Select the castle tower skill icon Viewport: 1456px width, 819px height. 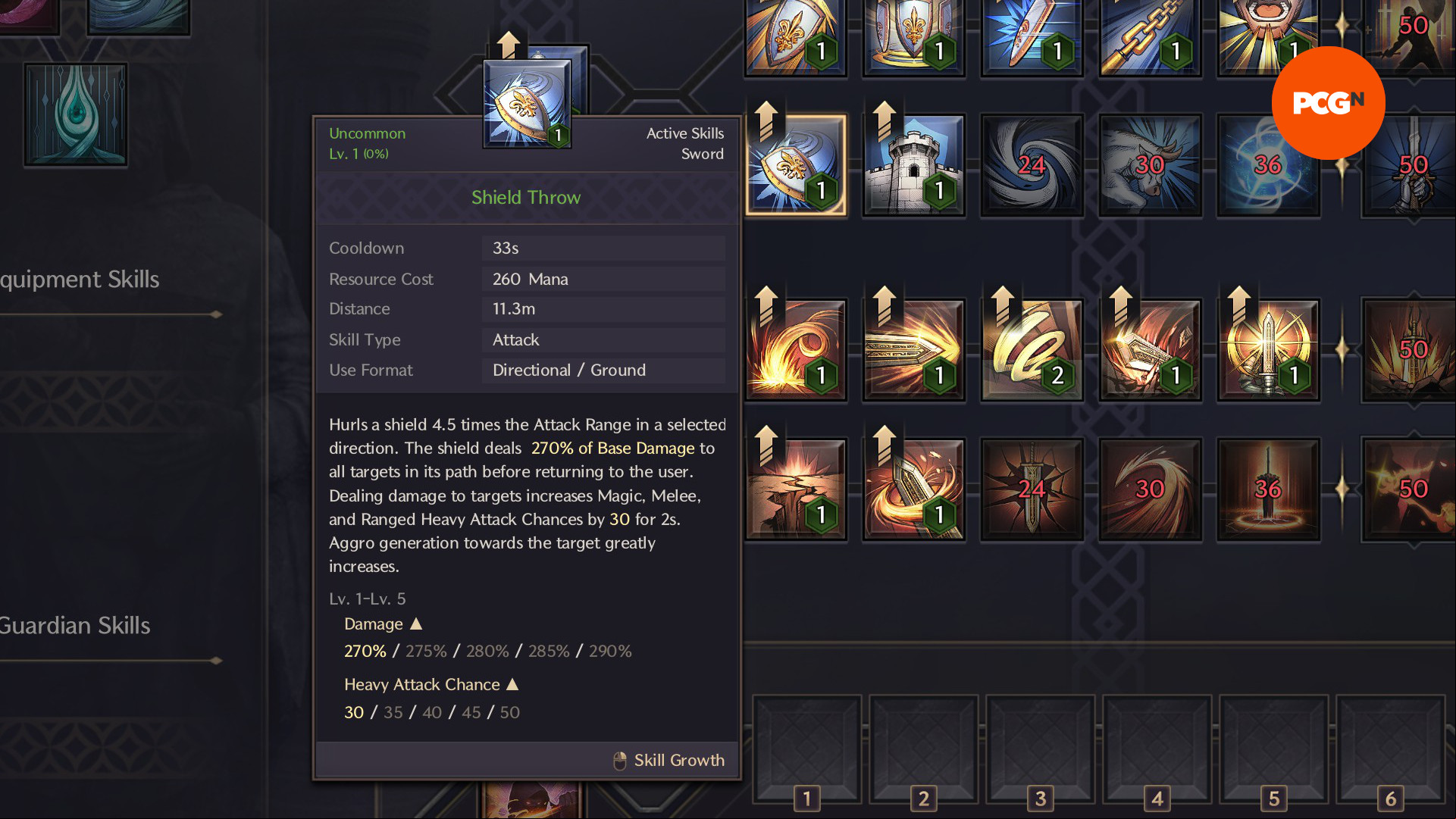pos(914,165)
